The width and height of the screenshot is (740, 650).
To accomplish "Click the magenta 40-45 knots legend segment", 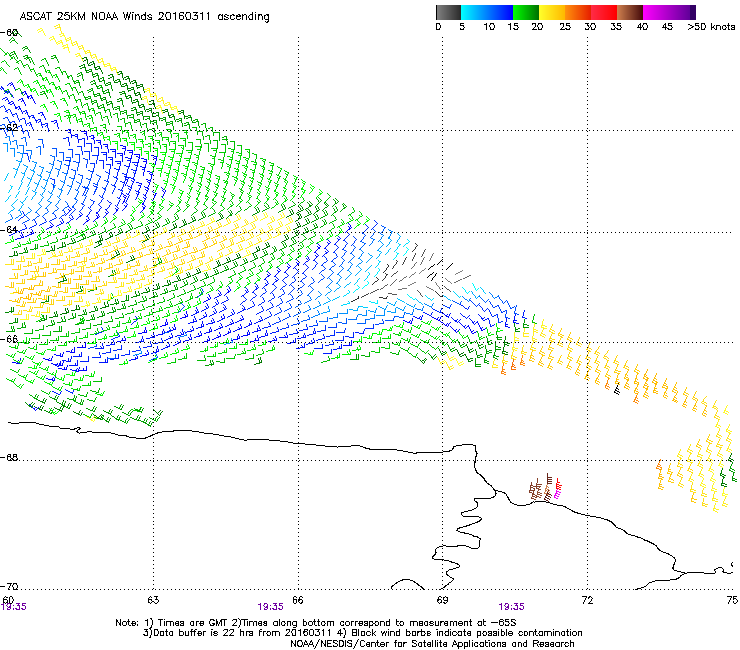I will click(657, 12).
